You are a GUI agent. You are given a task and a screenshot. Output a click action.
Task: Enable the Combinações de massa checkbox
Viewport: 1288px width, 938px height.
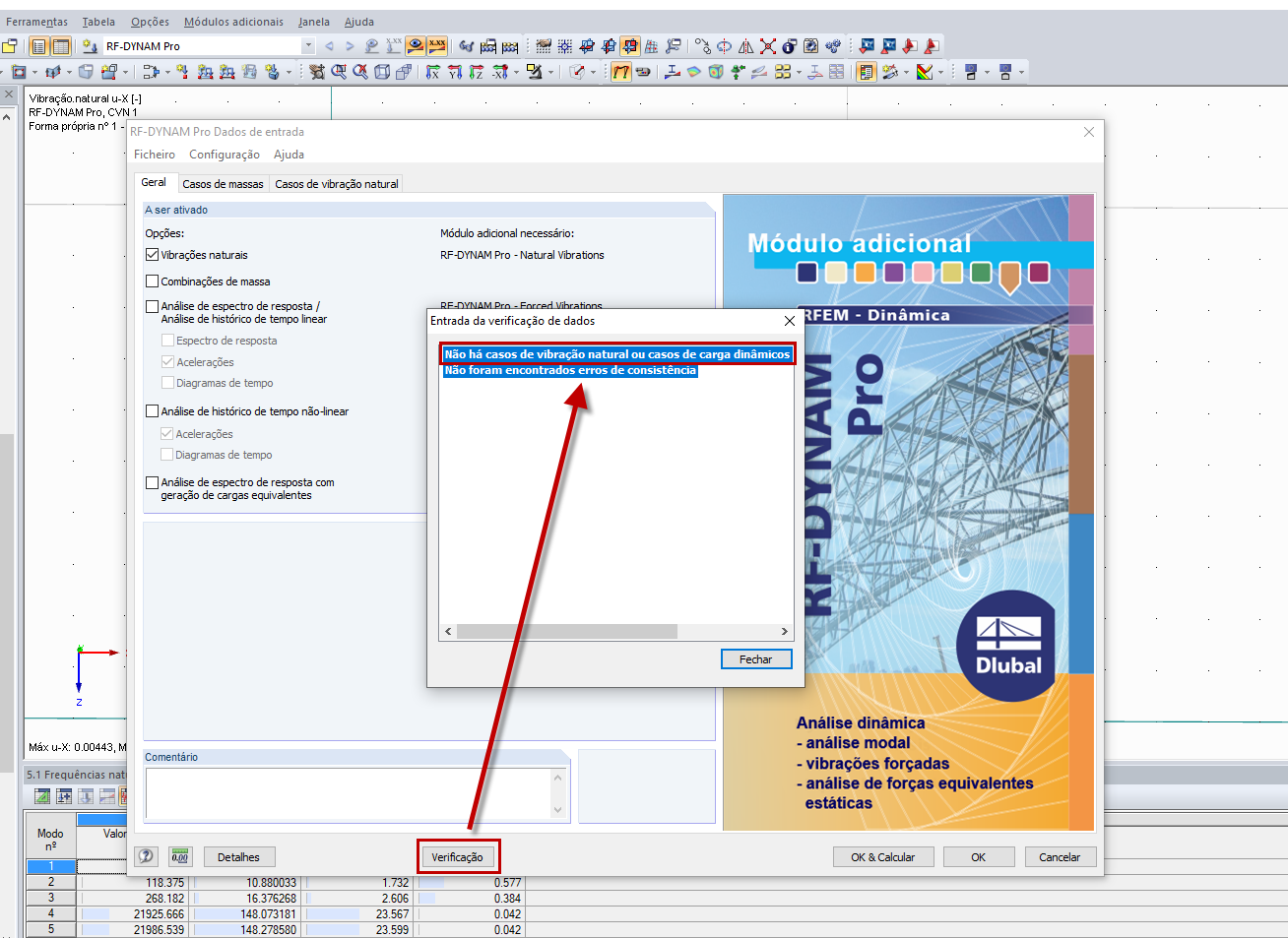click(153, 281)
